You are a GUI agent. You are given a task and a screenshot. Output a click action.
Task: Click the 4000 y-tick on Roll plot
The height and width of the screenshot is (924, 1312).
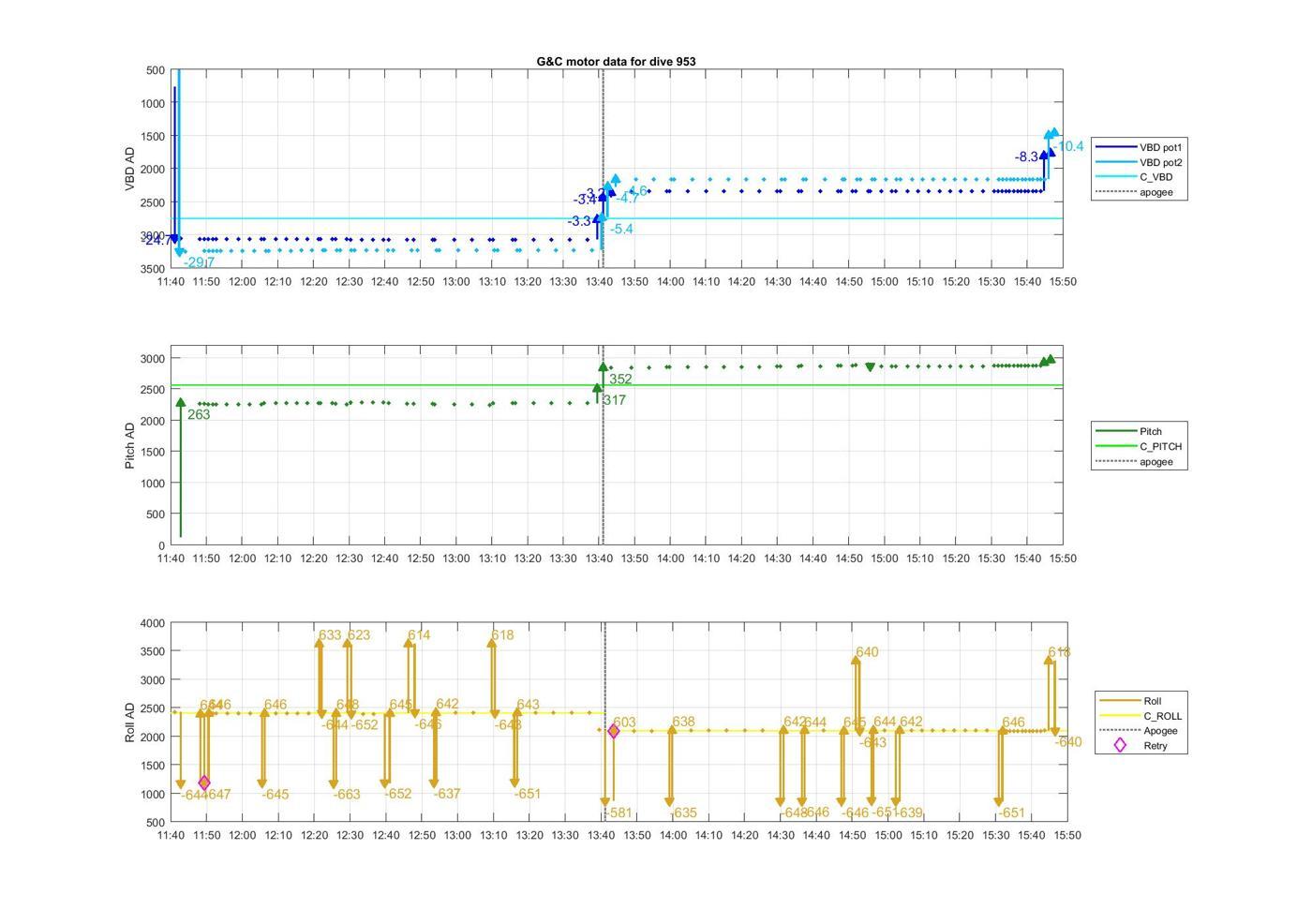coord(153,623)
